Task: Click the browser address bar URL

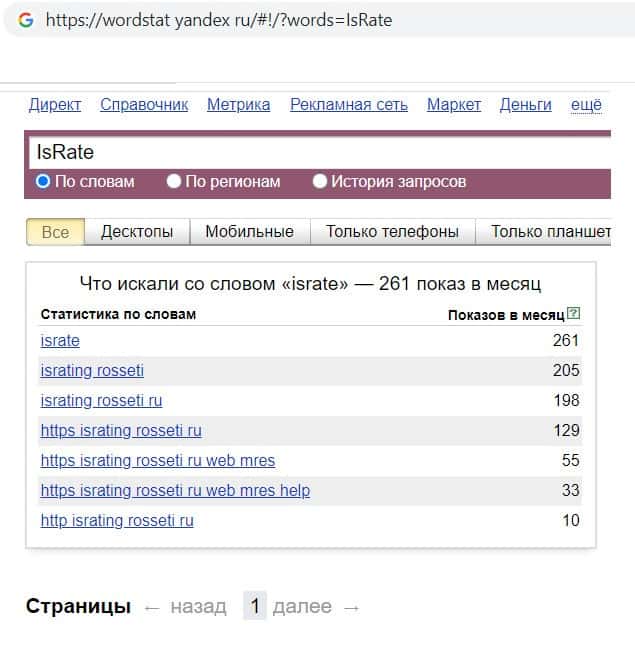Action: pyautogui.click(x=220, y=20)
